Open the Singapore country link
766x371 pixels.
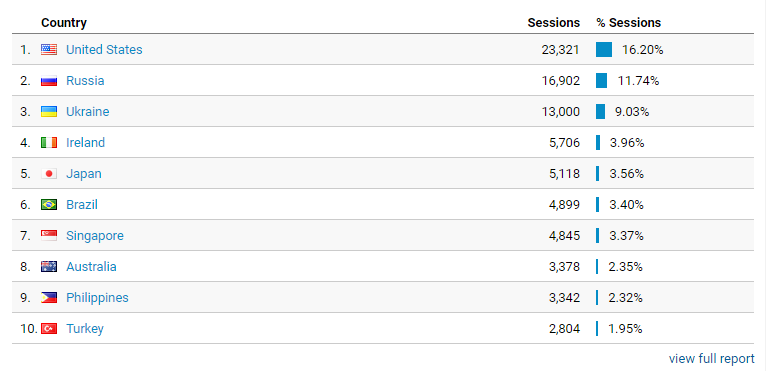95,236
